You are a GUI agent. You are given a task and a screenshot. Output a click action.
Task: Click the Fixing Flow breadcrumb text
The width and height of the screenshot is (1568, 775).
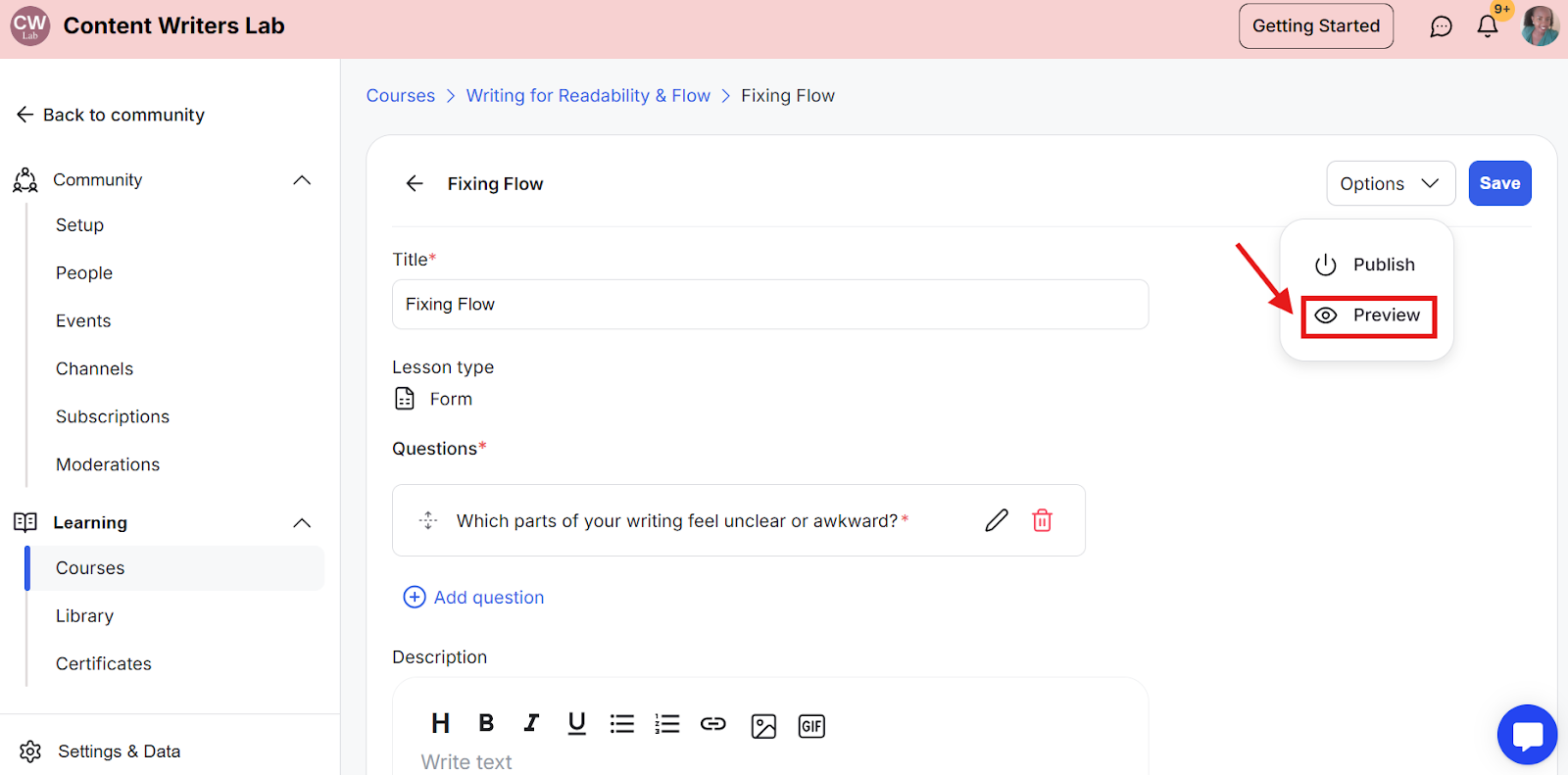788,96
